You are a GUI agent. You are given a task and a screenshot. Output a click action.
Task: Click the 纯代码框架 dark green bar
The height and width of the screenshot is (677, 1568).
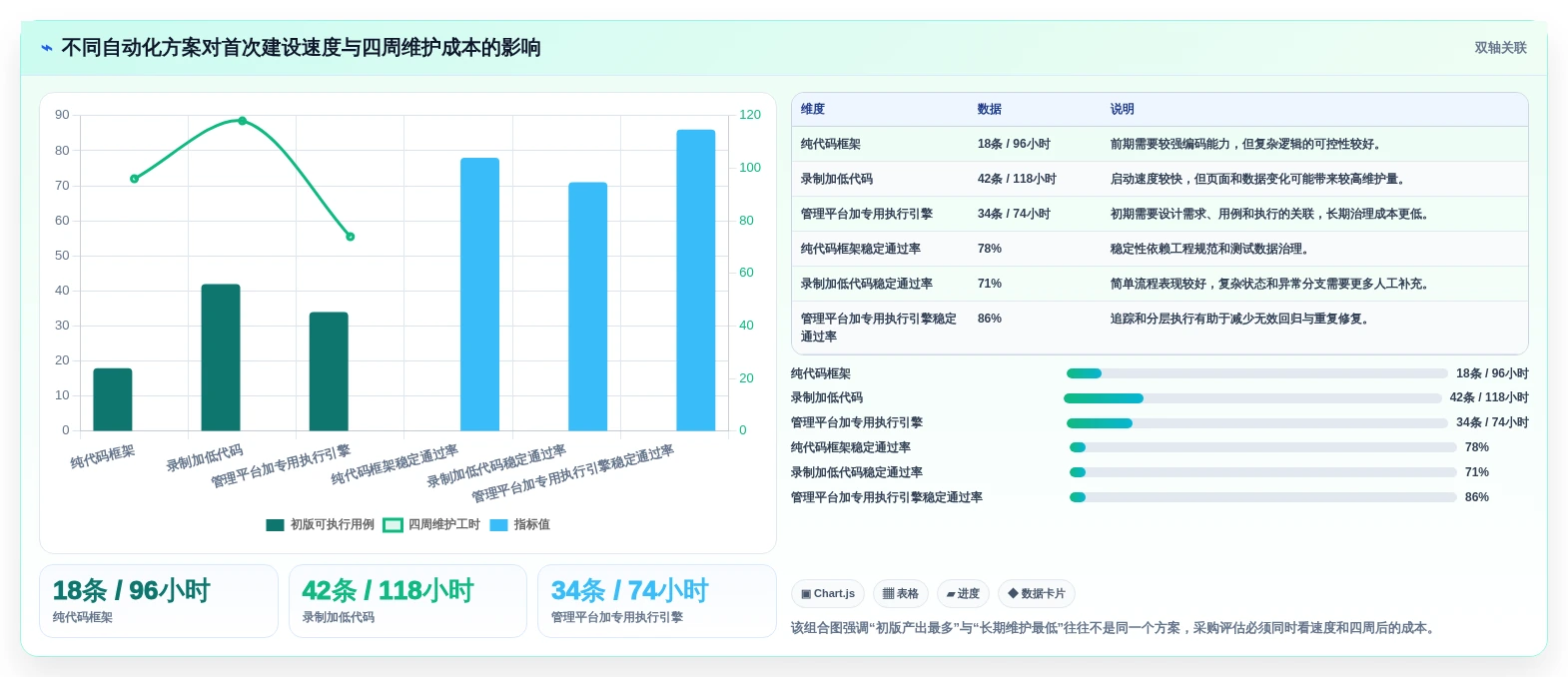(x=113, y=399)
